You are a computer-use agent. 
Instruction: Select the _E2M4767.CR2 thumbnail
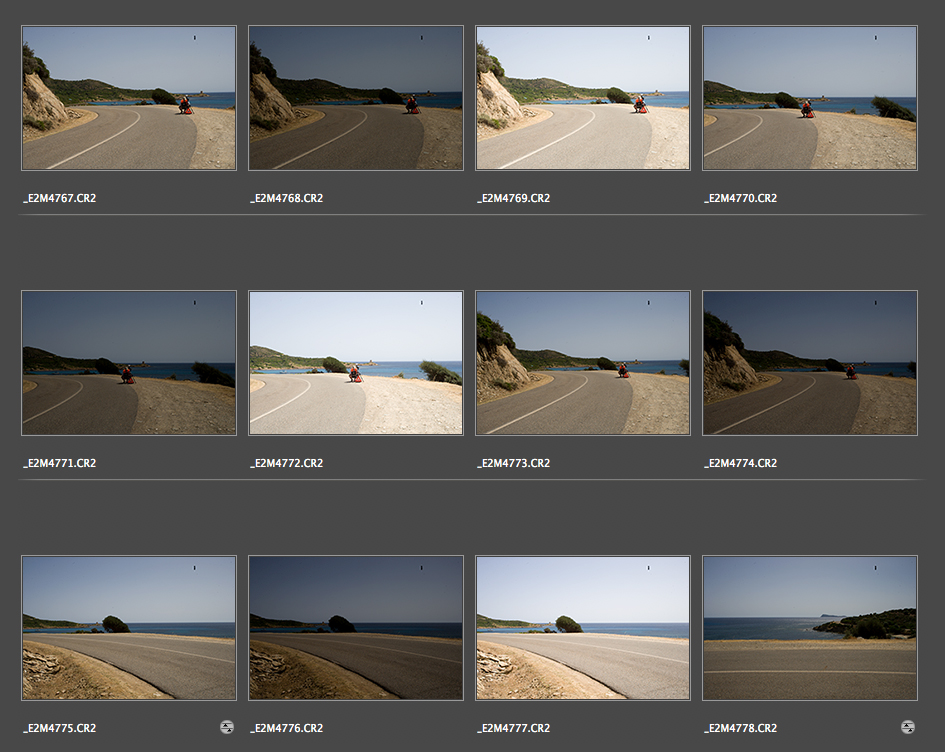129,98
